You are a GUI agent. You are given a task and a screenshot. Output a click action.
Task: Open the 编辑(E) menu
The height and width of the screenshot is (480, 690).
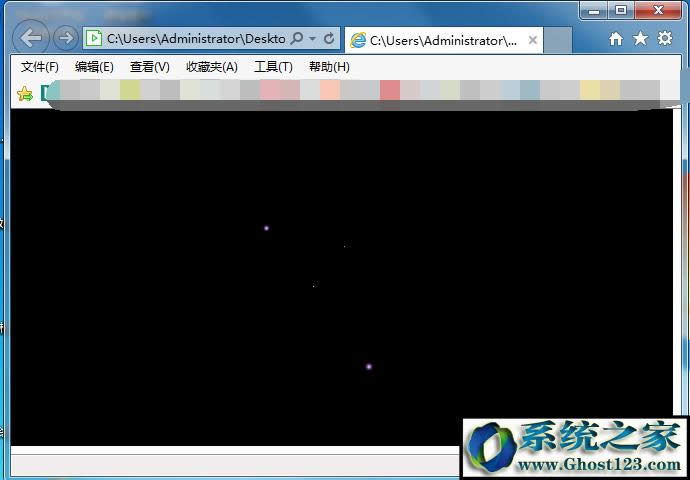94,67
